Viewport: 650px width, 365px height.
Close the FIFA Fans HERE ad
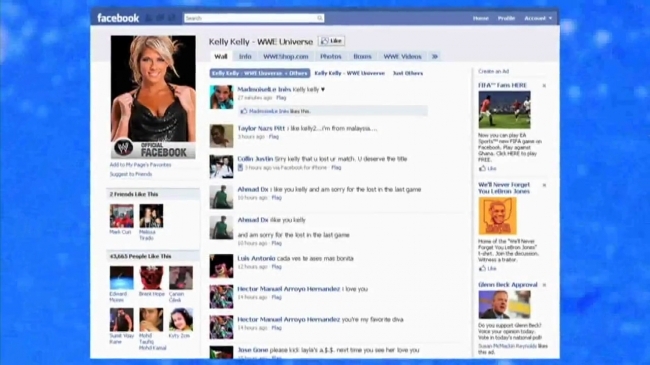544,85
